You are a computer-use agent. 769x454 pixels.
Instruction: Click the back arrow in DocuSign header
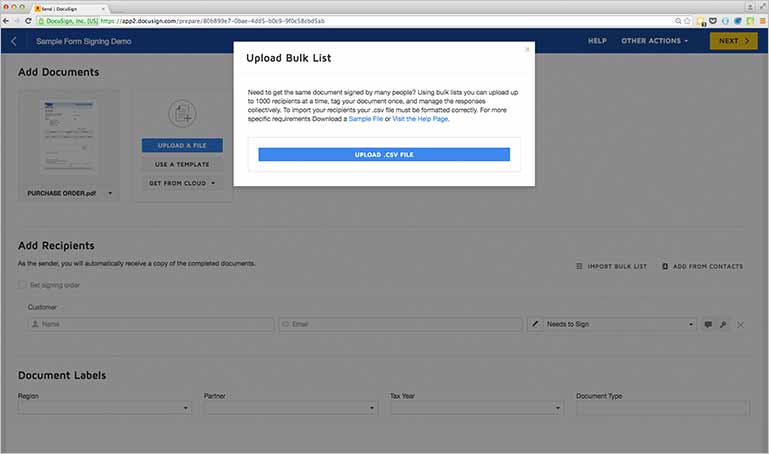click(14, 41)
